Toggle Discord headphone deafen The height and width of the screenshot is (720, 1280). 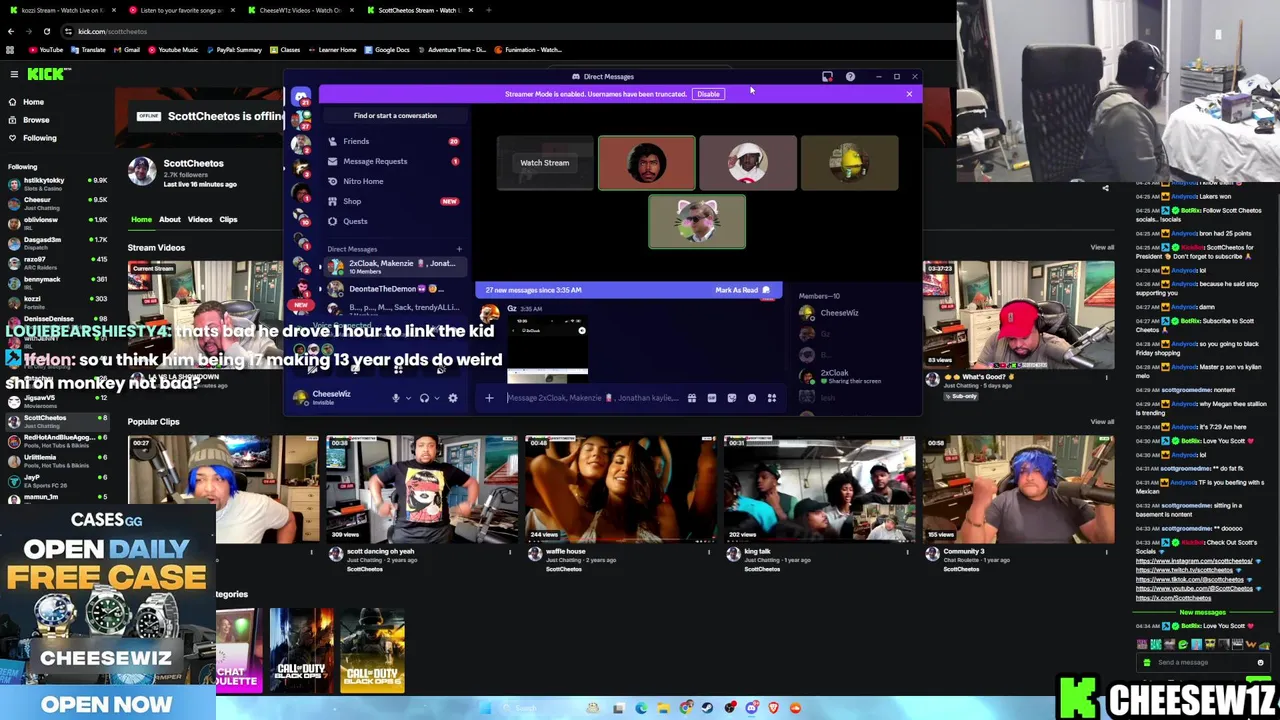(424, 398)
